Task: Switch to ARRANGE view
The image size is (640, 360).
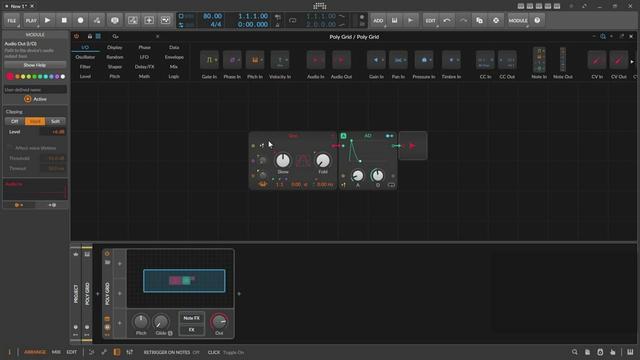Action: click(35, 352)
